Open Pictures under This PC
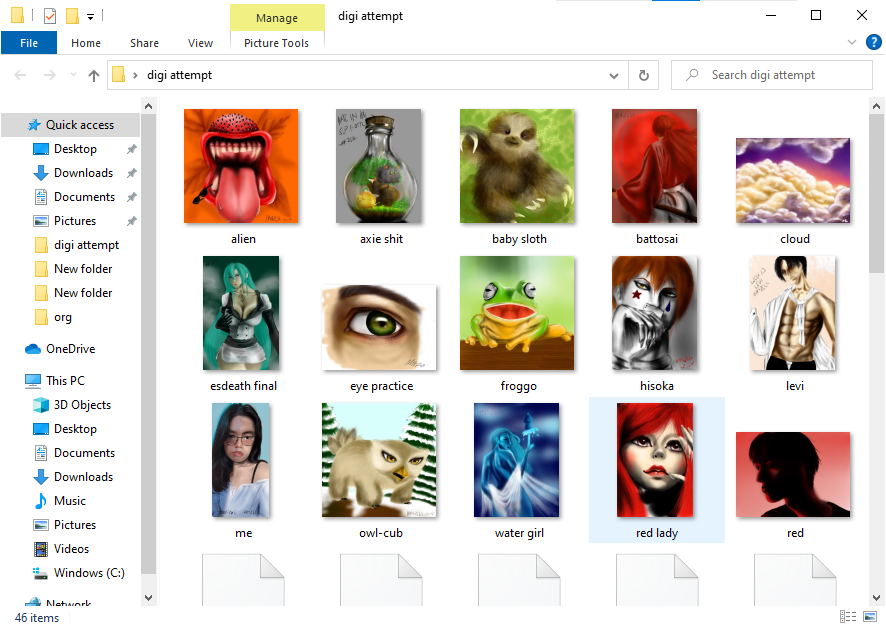The image size is (886, 630). (75, 525)
